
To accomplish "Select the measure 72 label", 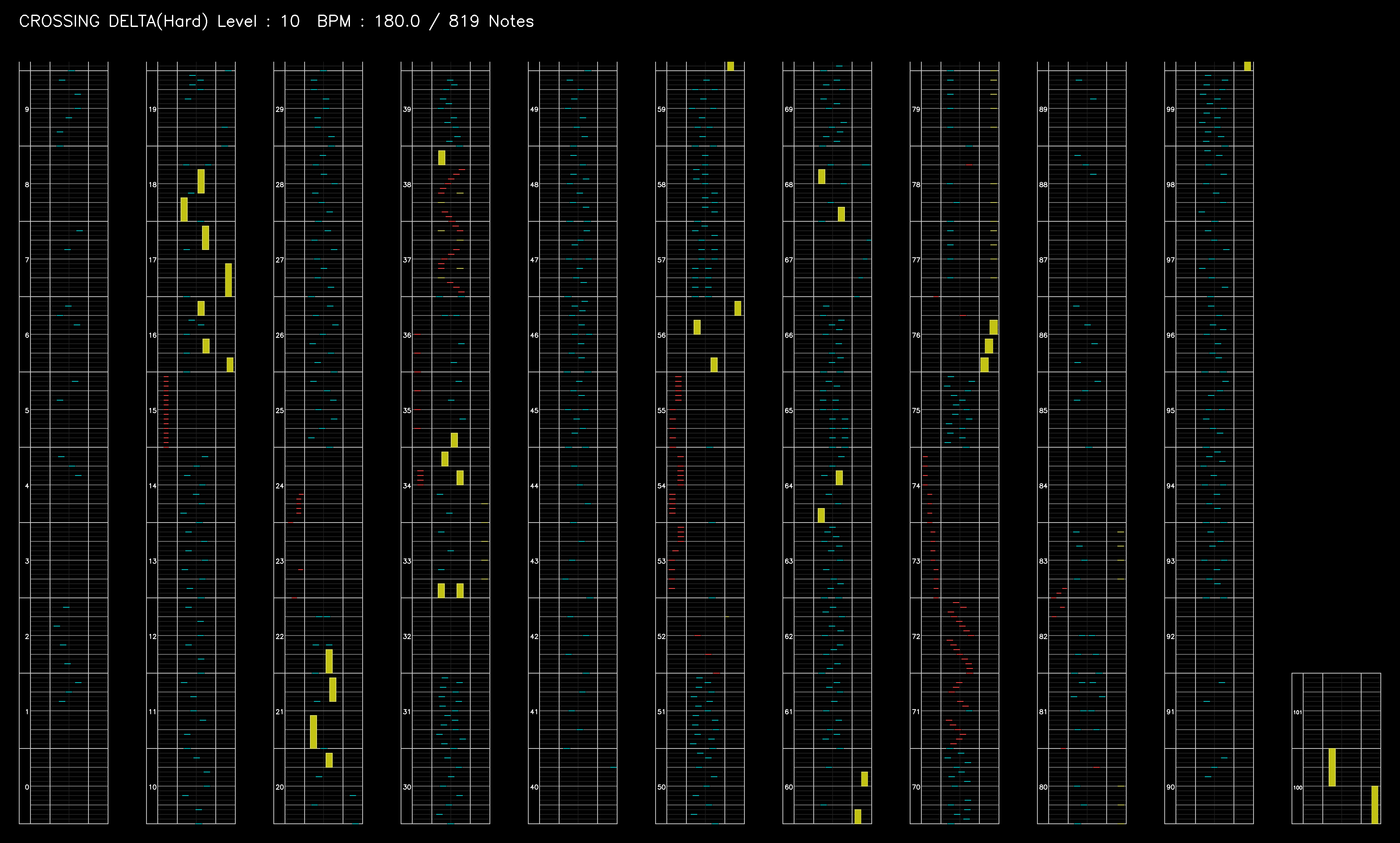I will tap(916, 636).
